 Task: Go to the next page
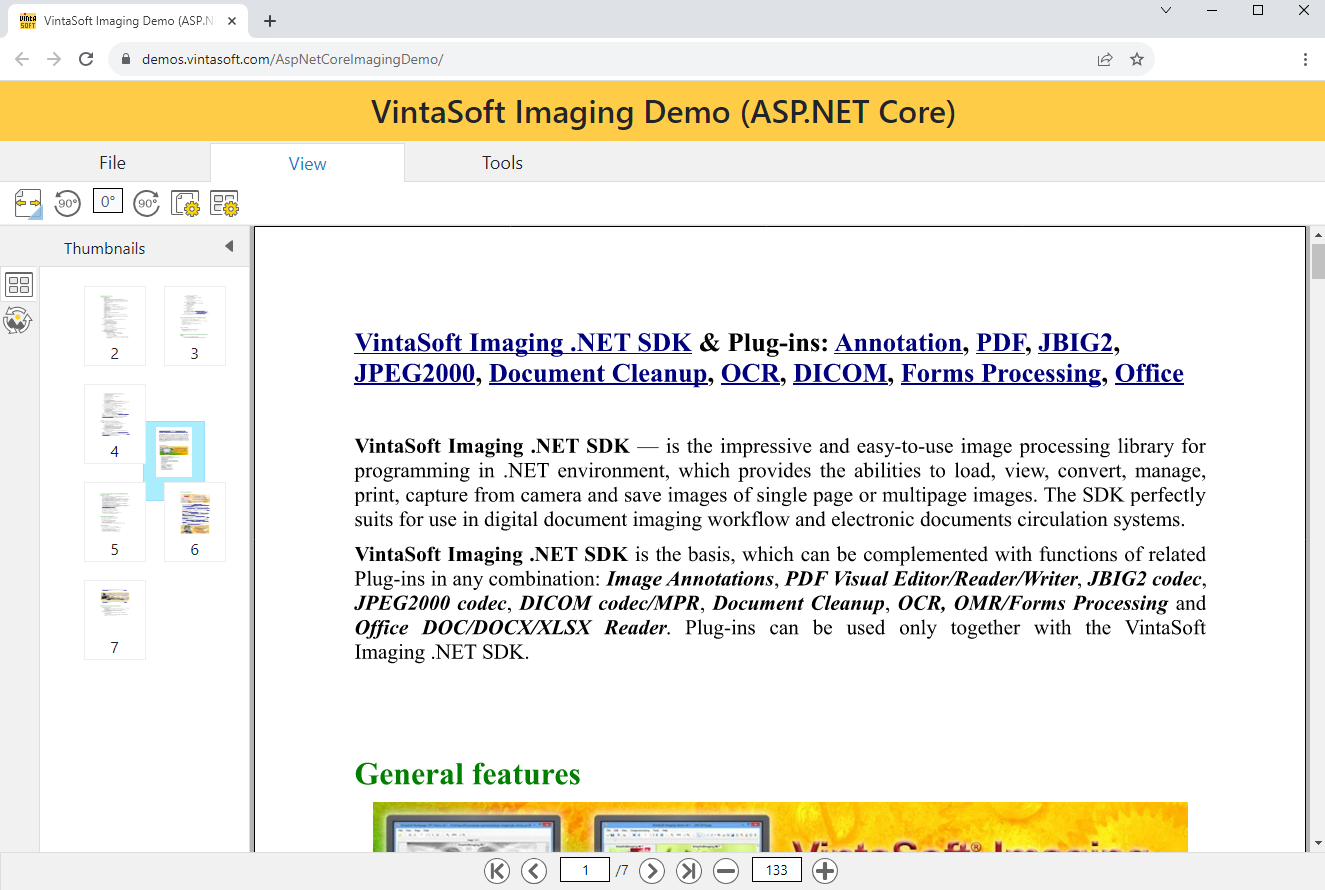click(x=652, y=870)
